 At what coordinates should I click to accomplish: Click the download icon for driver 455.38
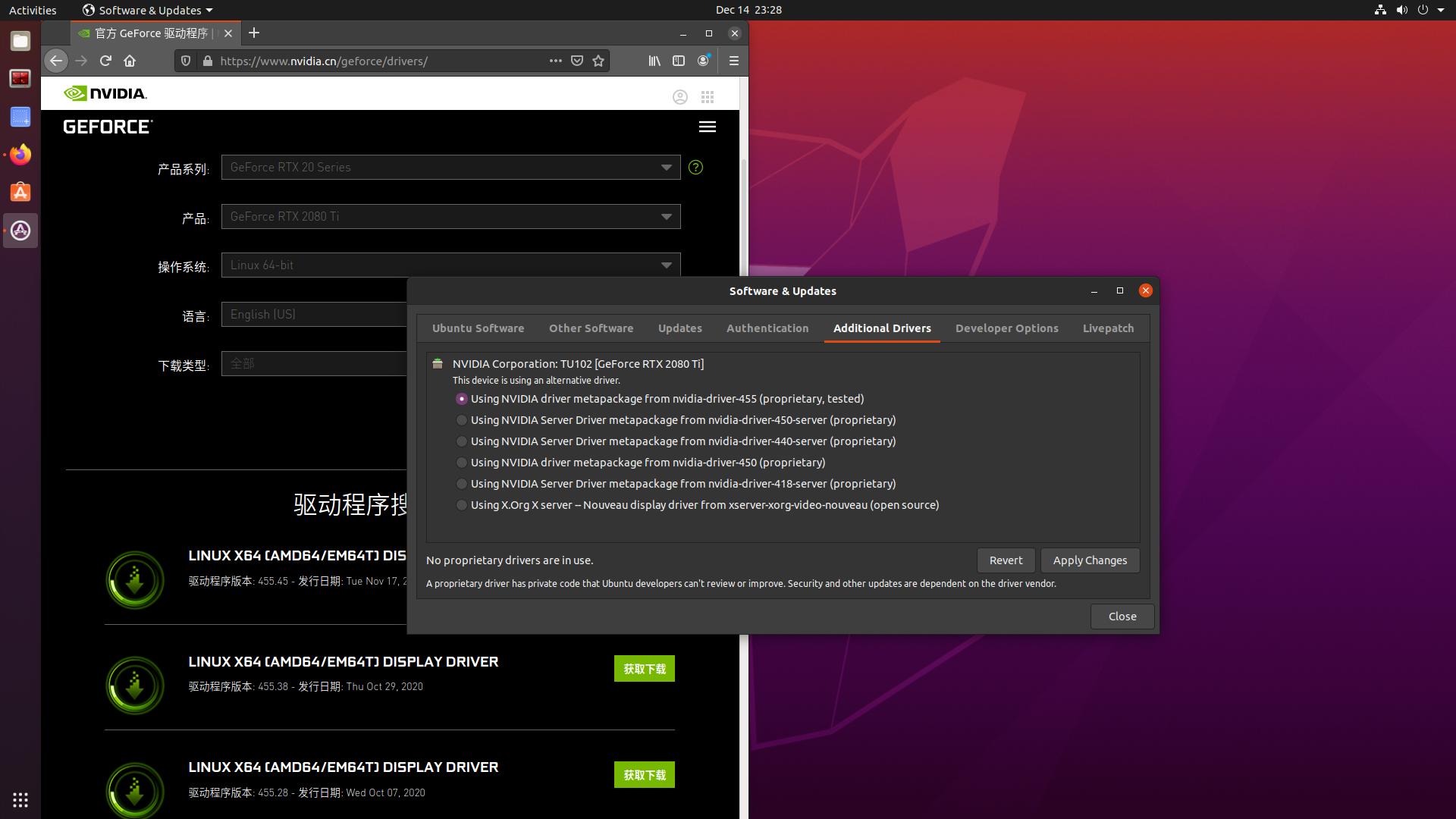pyautogui.click(x=135, y=686)
